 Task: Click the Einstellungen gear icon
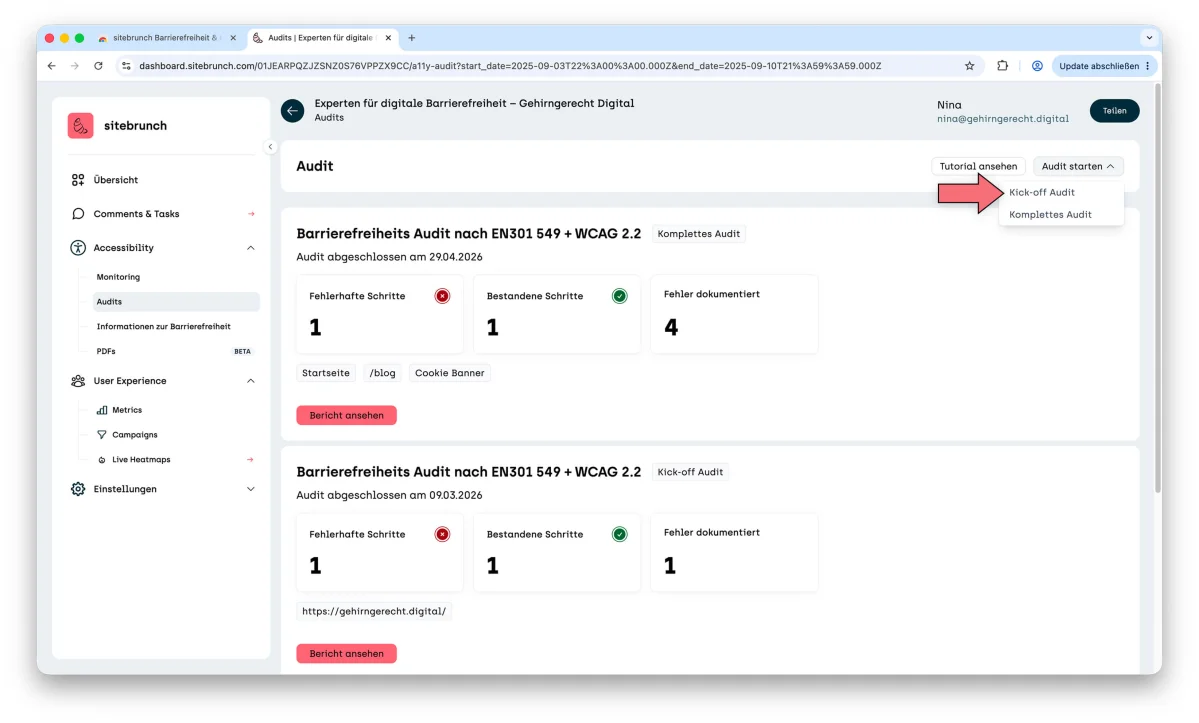coord(78,489)
